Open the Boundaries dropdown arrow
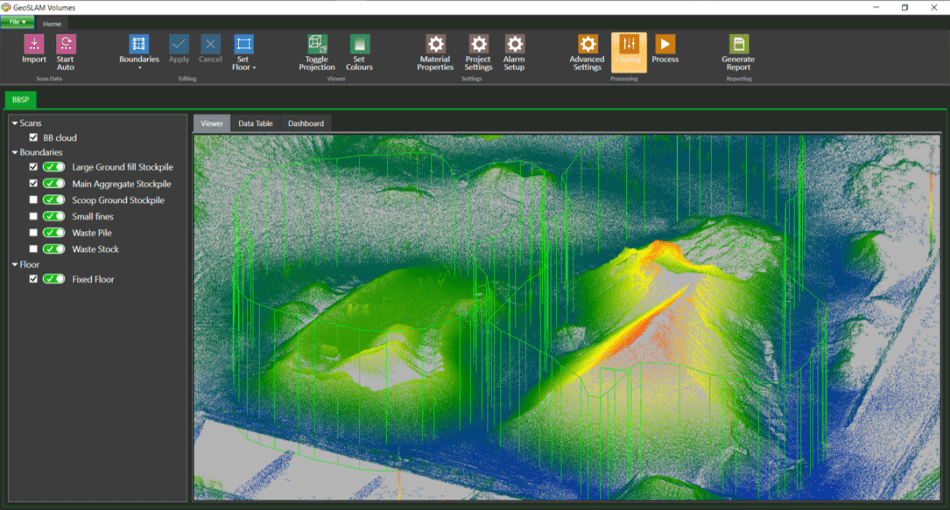The image size is (950, 510). point(139,68)
